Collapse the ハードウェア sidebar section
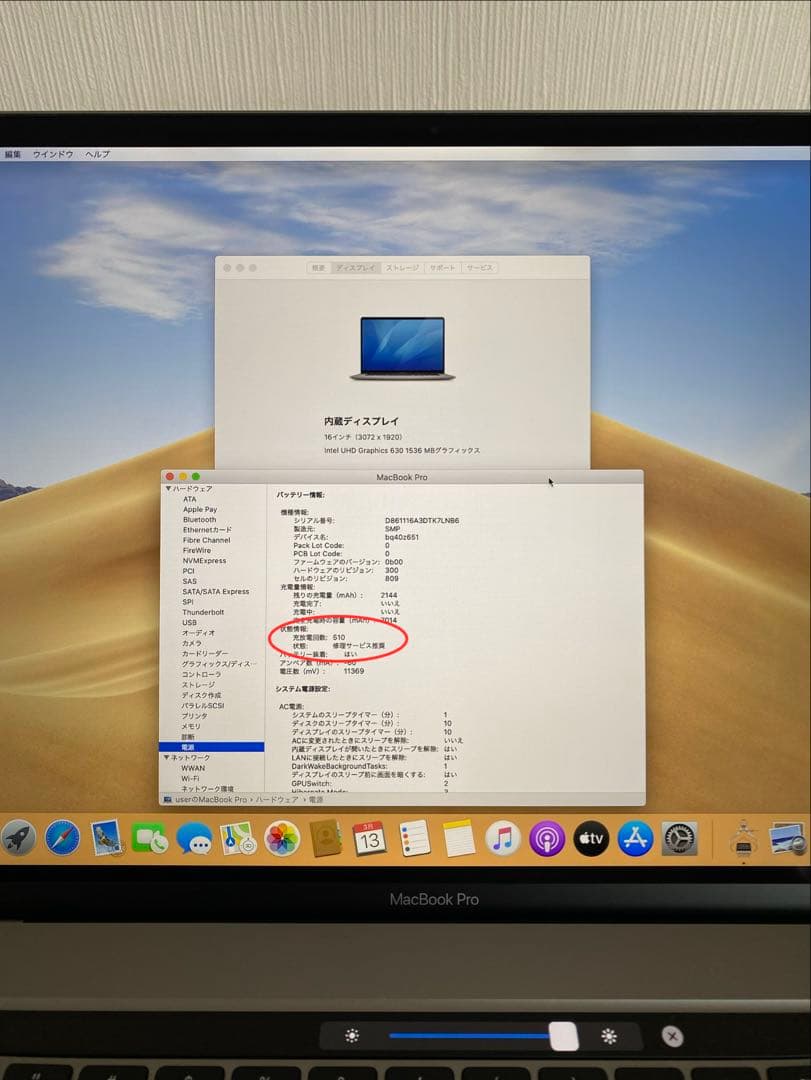 tap(167, 488)
